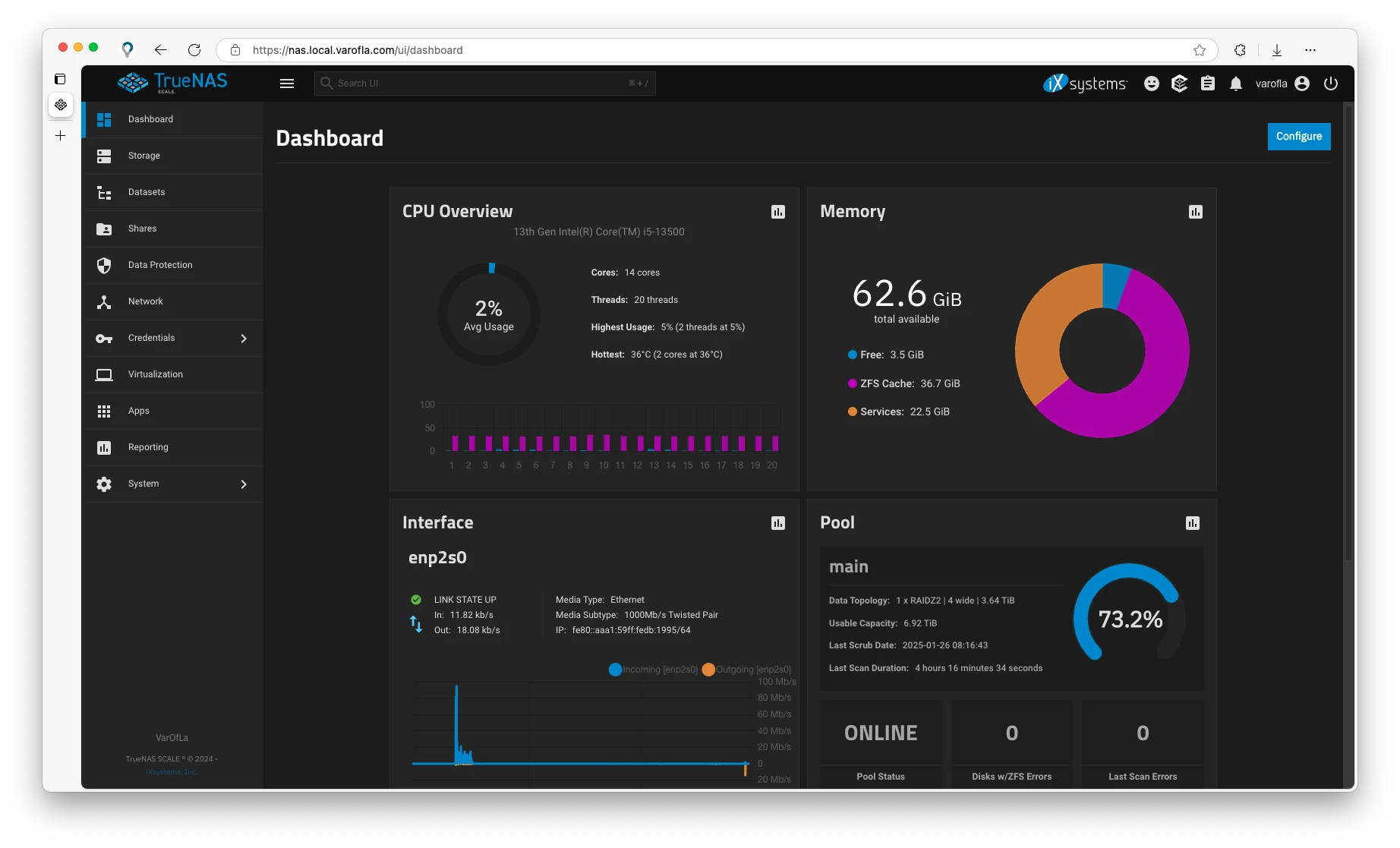
Task: Toggle Incoming [enp2s0] legend series
Action: [653, 670]
